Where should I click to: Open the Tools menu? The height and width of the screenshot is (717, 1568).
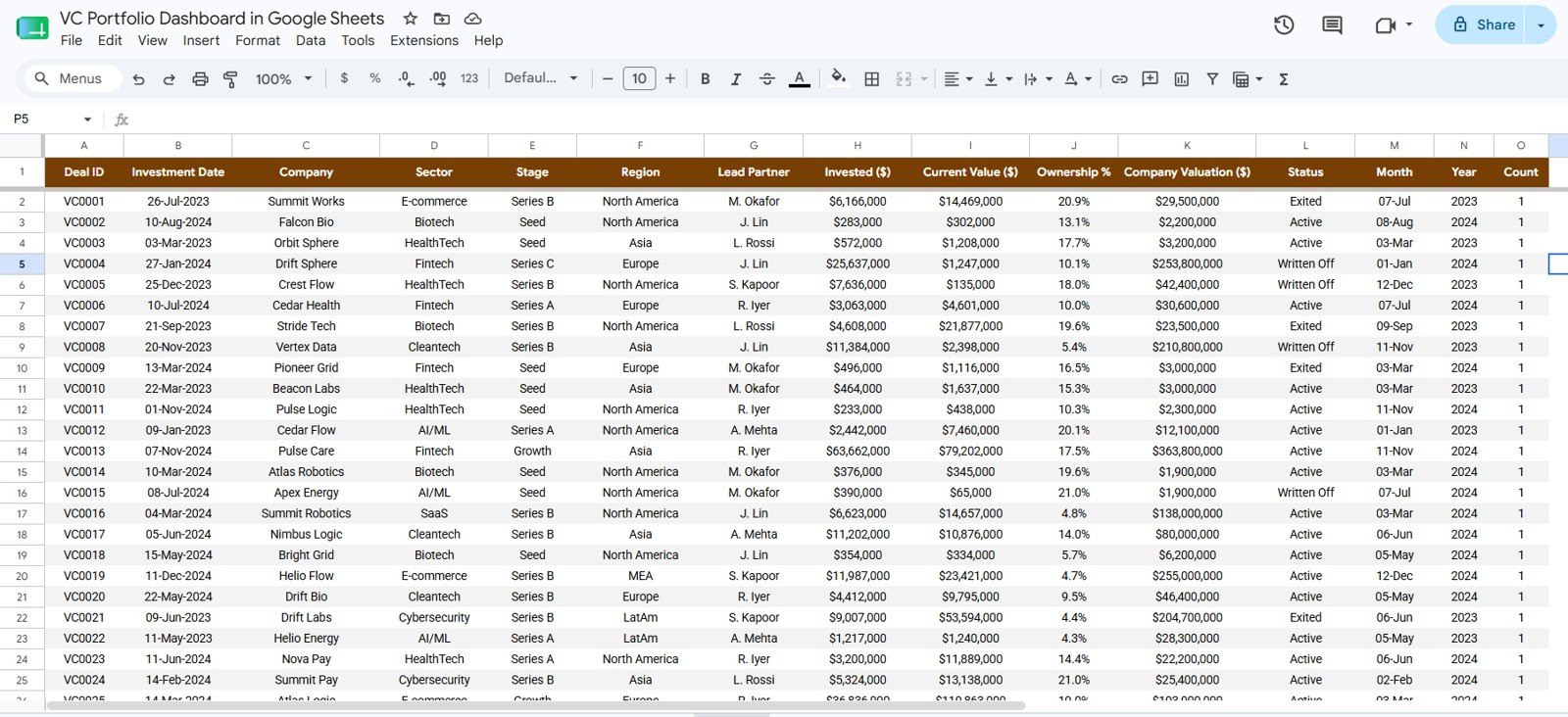coord(358,40)
